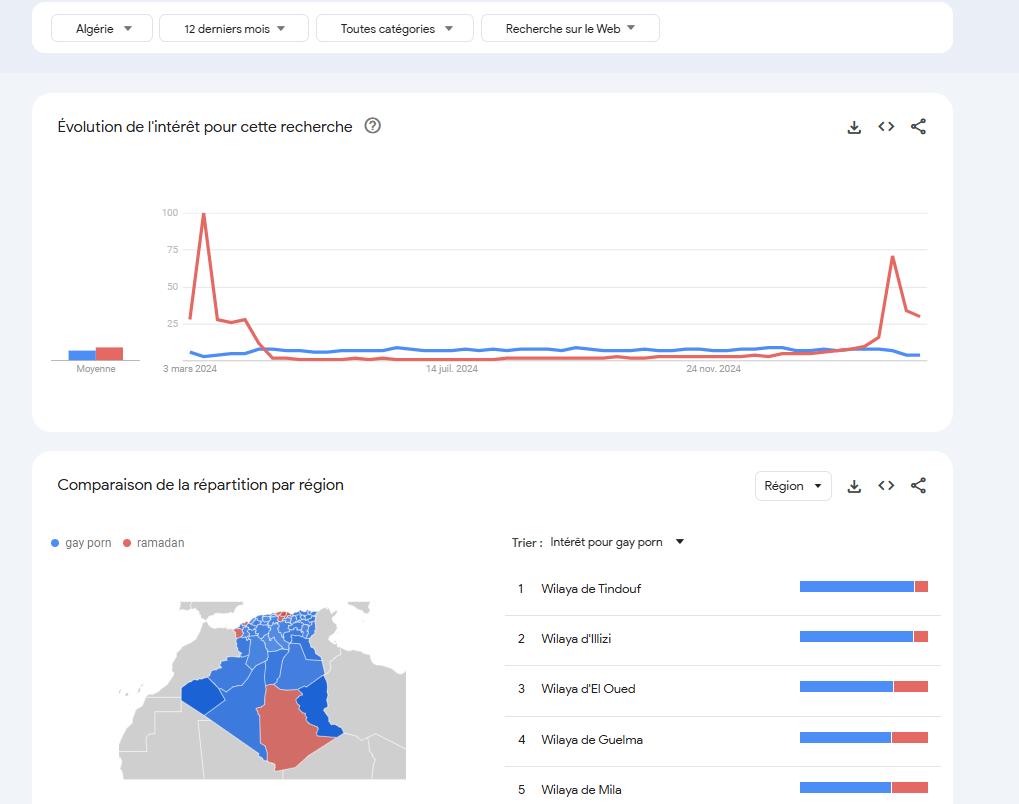Share the interest over time chart
Image resolution: width=1019 pixels, height=804 pixels.
coord(918,127)
